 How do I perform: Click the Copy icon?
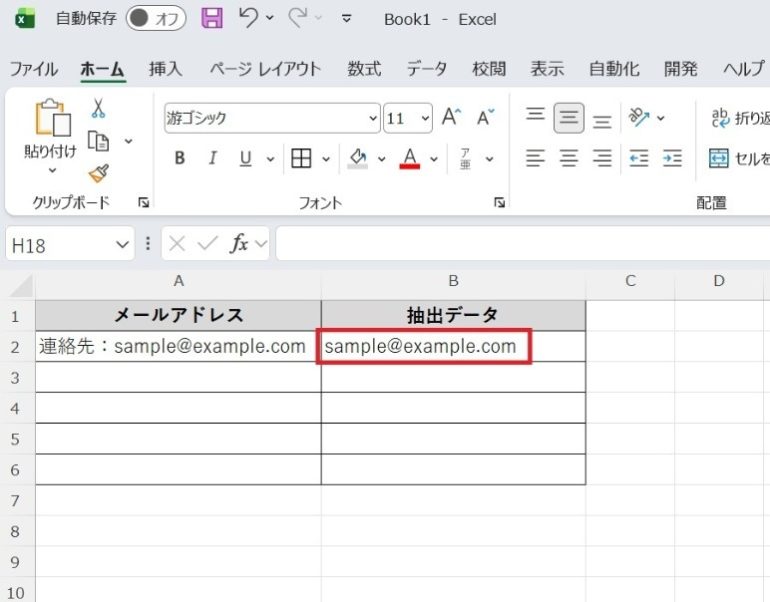pyautogui.click(x=98, y=141)
